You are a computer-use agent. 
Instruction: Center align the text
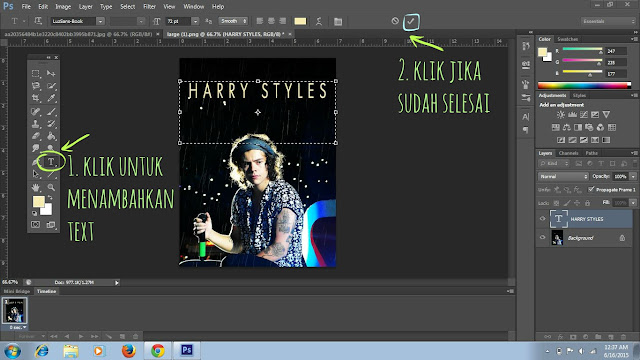click(x=271, y=21)
